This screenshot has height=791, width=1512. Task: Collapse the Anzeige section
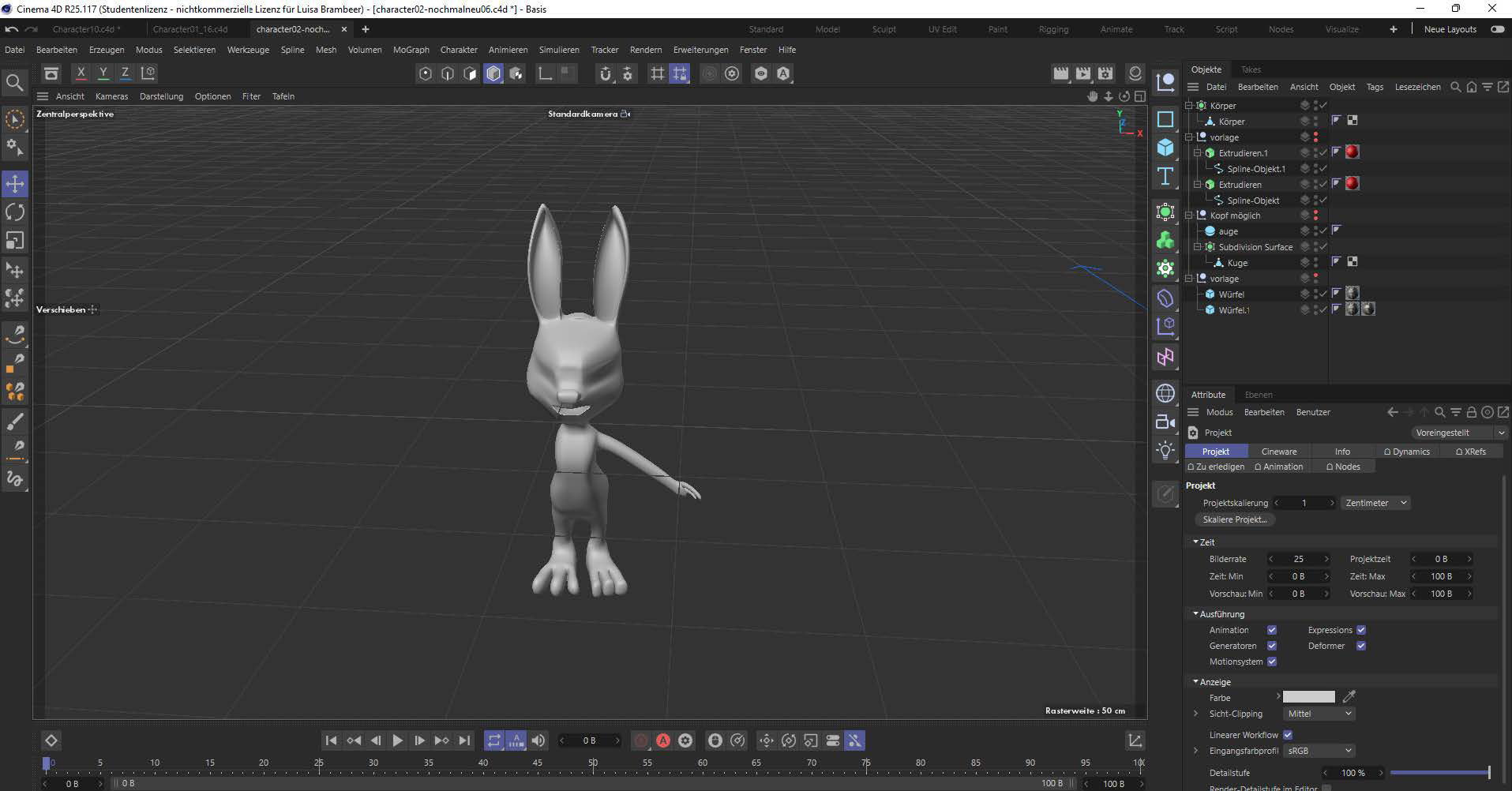click(1195, 681)
